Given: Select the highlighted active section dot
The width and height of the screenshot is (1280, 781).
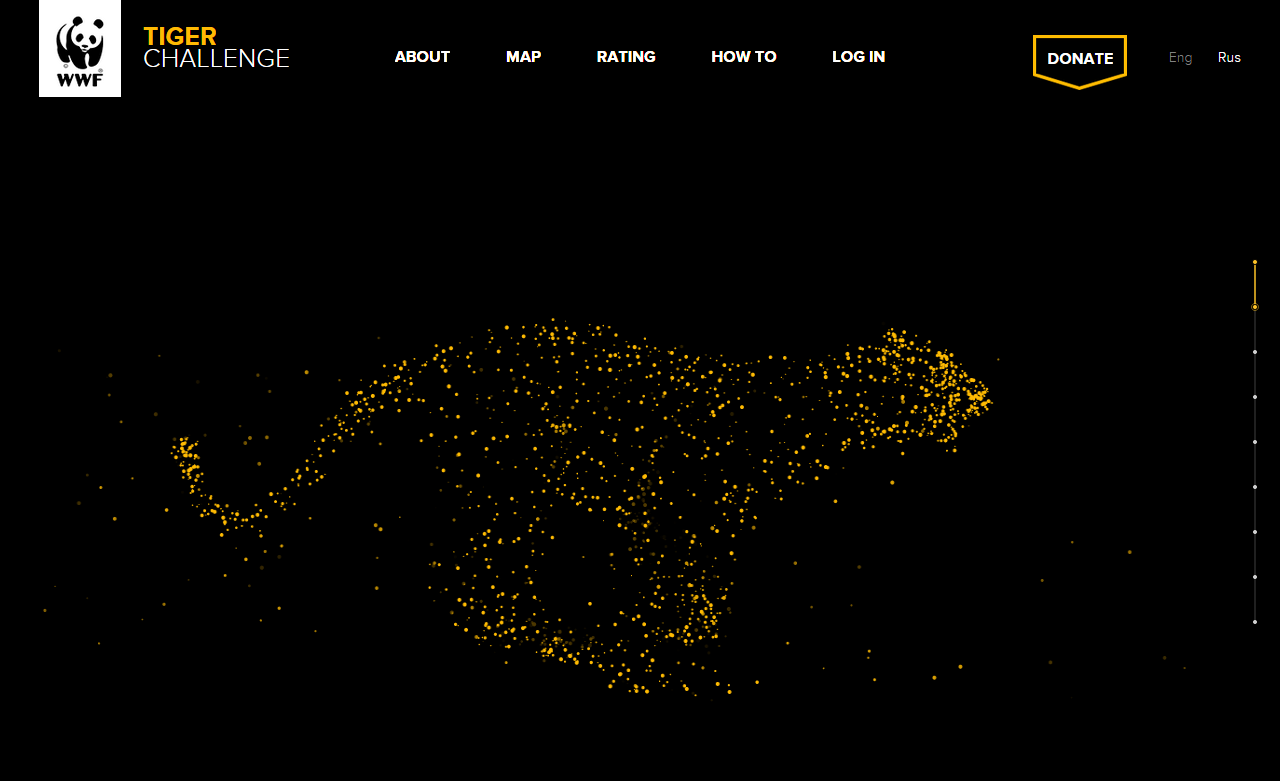Looking at the screenshot, I should 1255,307.
